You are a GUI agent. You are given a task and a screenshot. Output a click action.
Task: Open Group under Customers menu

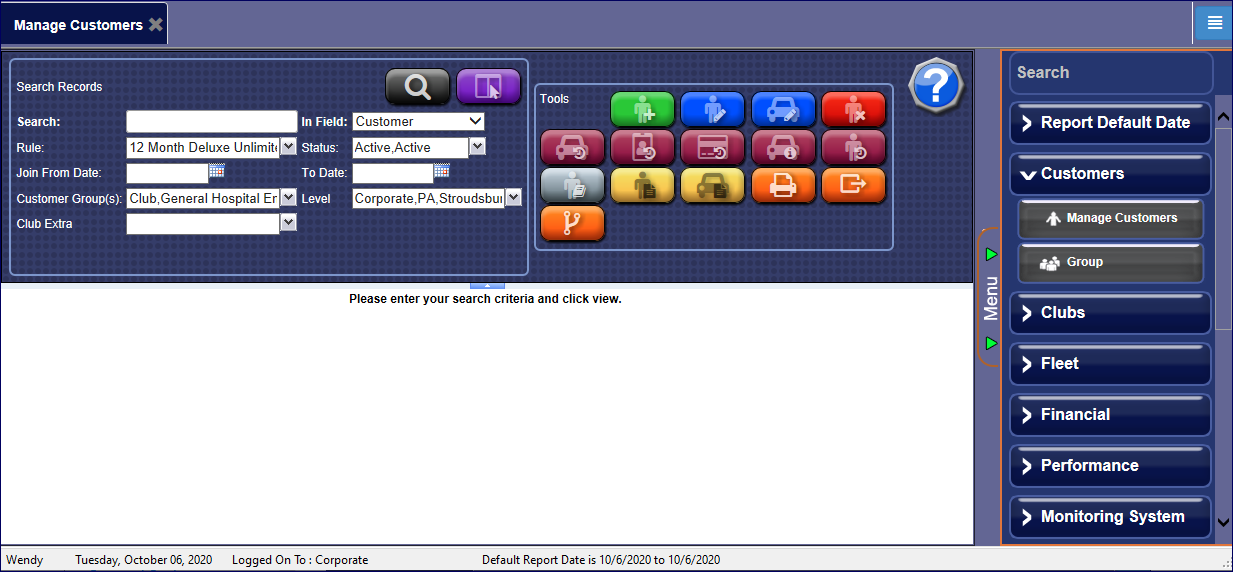[x=1110, y=263]
